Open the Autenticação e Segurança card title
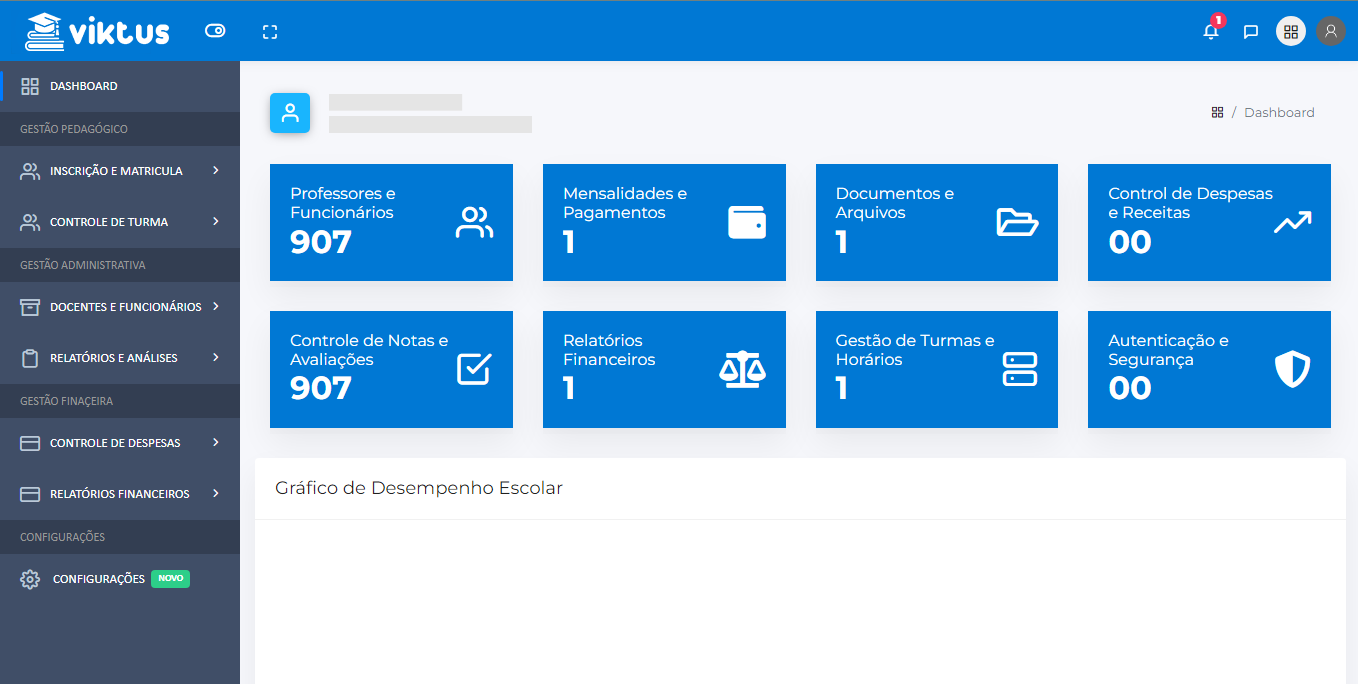 coord(1168,350)
